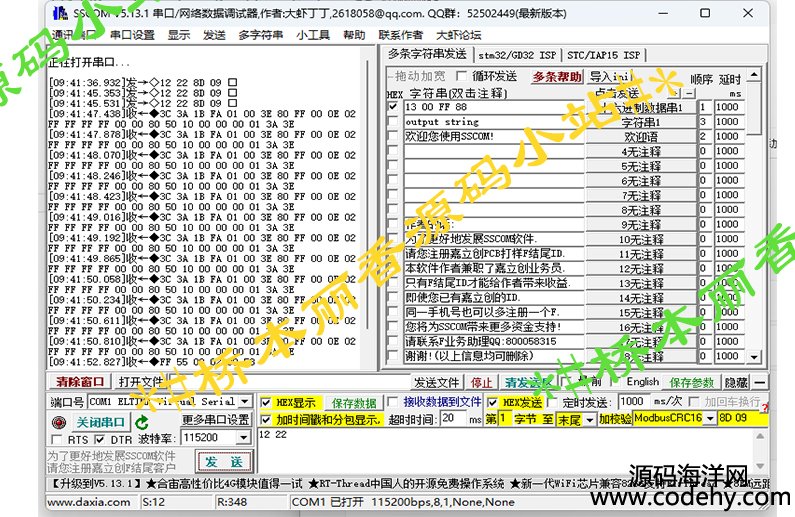Click the dash button next to 隐藏

click(760, 382)
